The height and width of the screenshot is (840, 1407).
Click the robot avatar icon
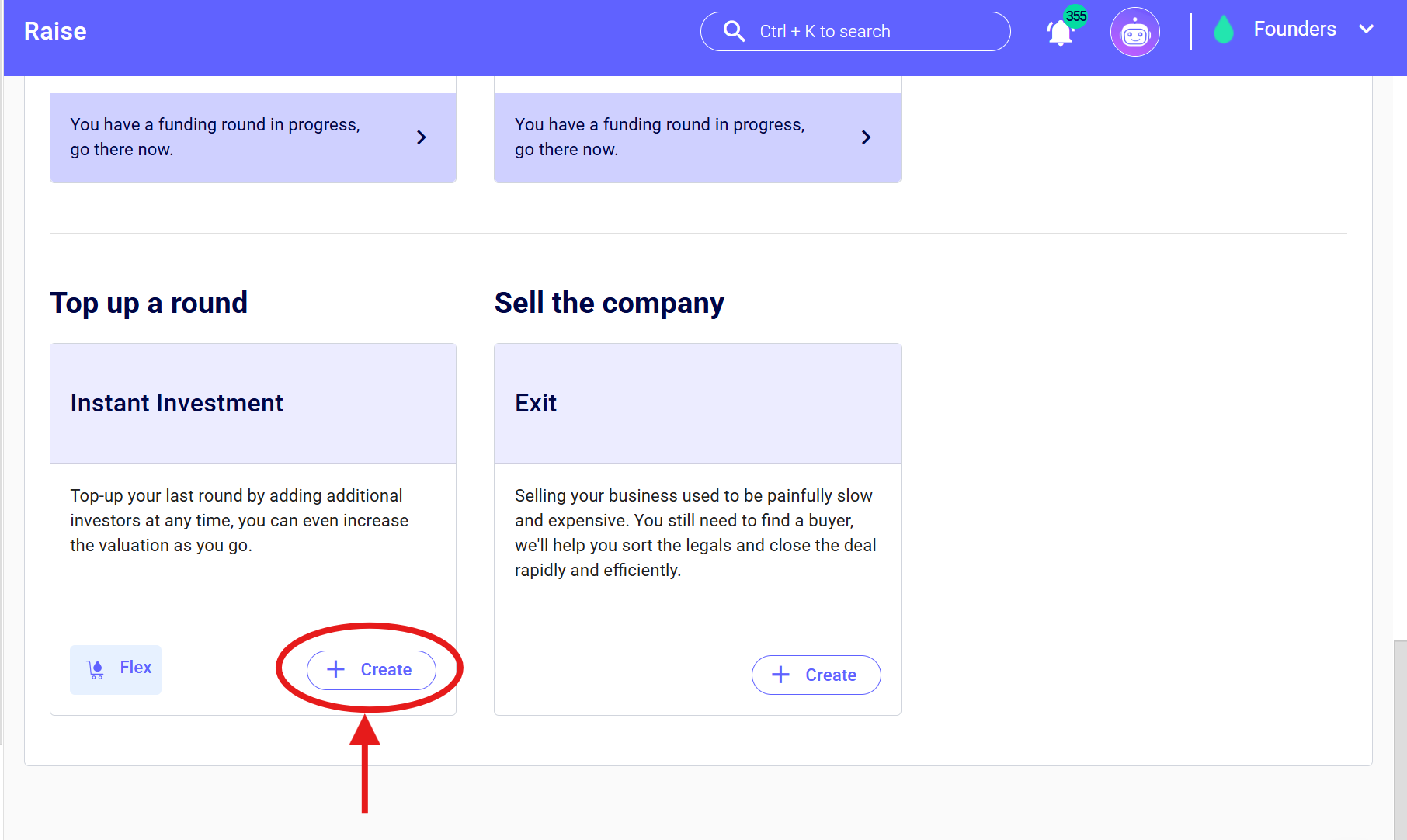coord(1134,32)
